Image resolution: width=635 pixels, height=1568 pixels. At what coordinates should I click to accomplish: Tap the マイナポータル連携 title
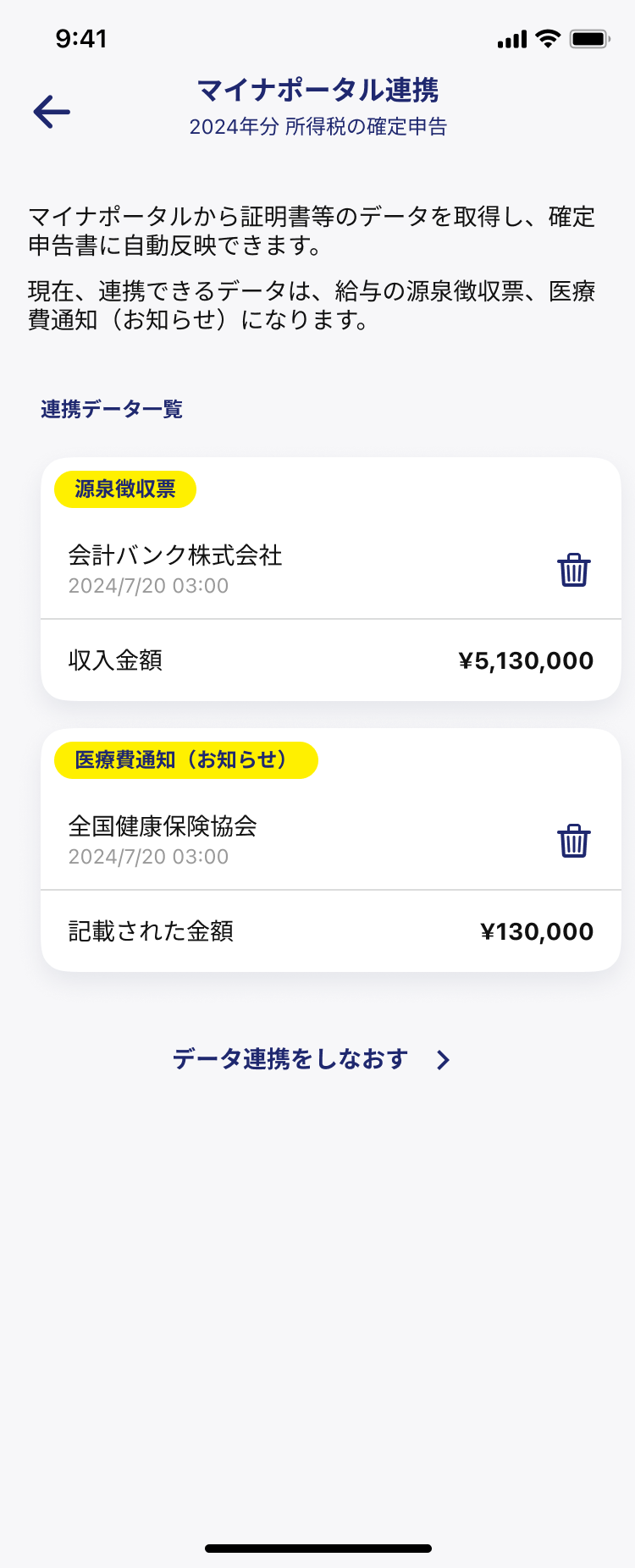pyautogui.click(x=317, y=90)
